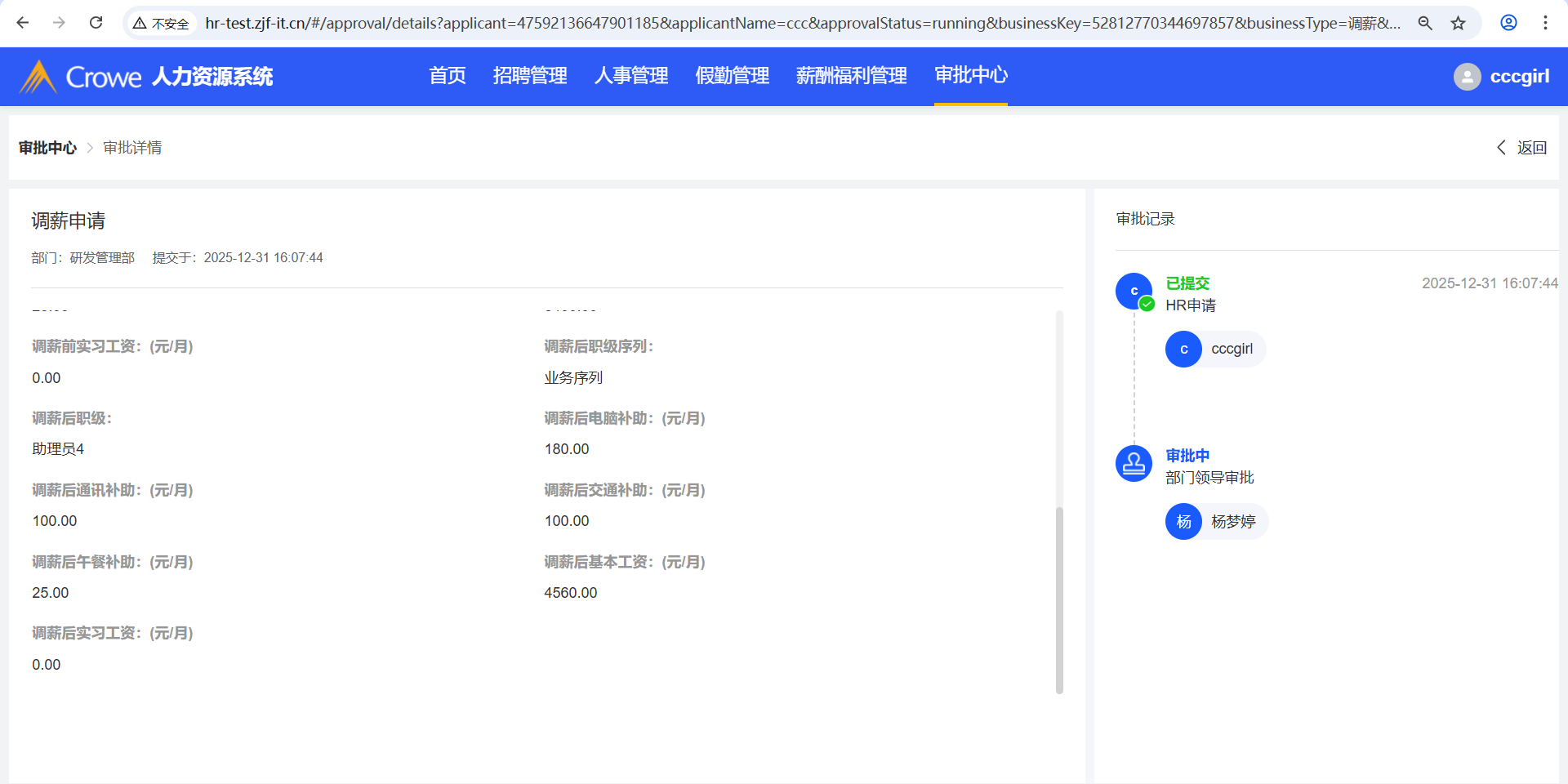Click 审批中心 breadcrumb link
1568x784 pixels.
click(47, 148)
